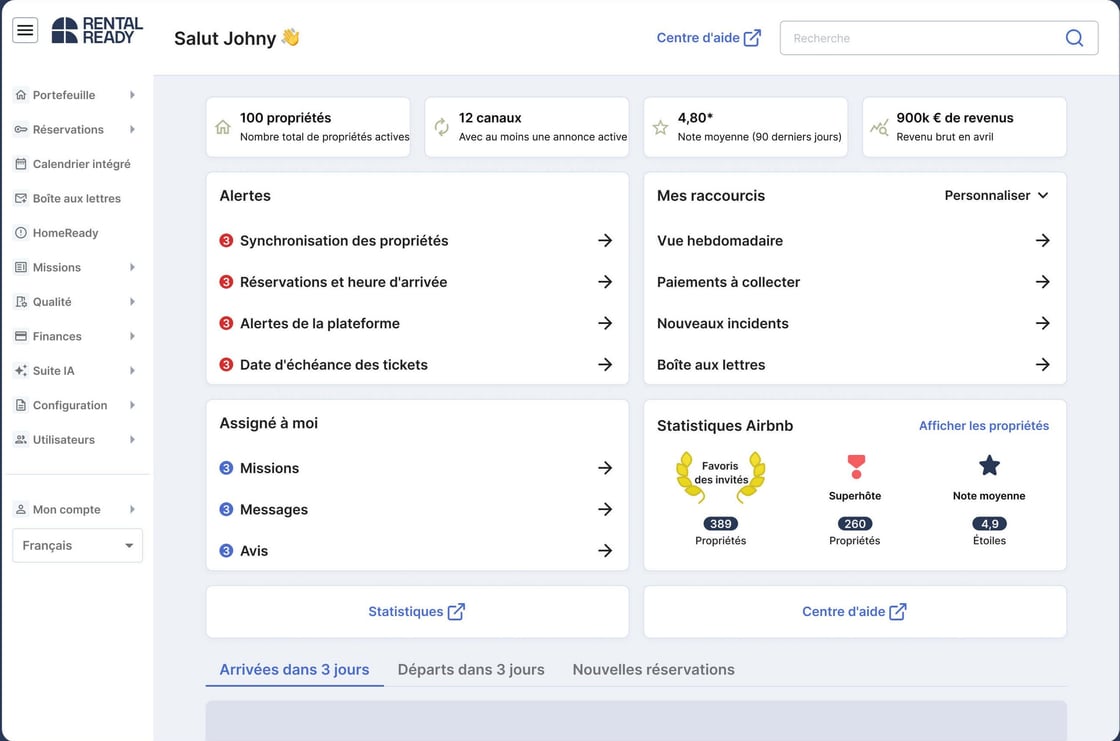1120x741 pixels.
Task: Click the 389 Propriétés badge
Action: coord(720,524)
